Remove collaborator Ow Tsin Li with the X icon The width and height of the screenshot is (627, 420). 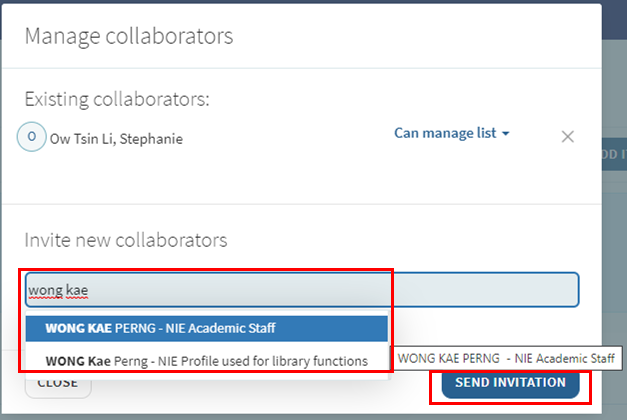pos(567,137)
